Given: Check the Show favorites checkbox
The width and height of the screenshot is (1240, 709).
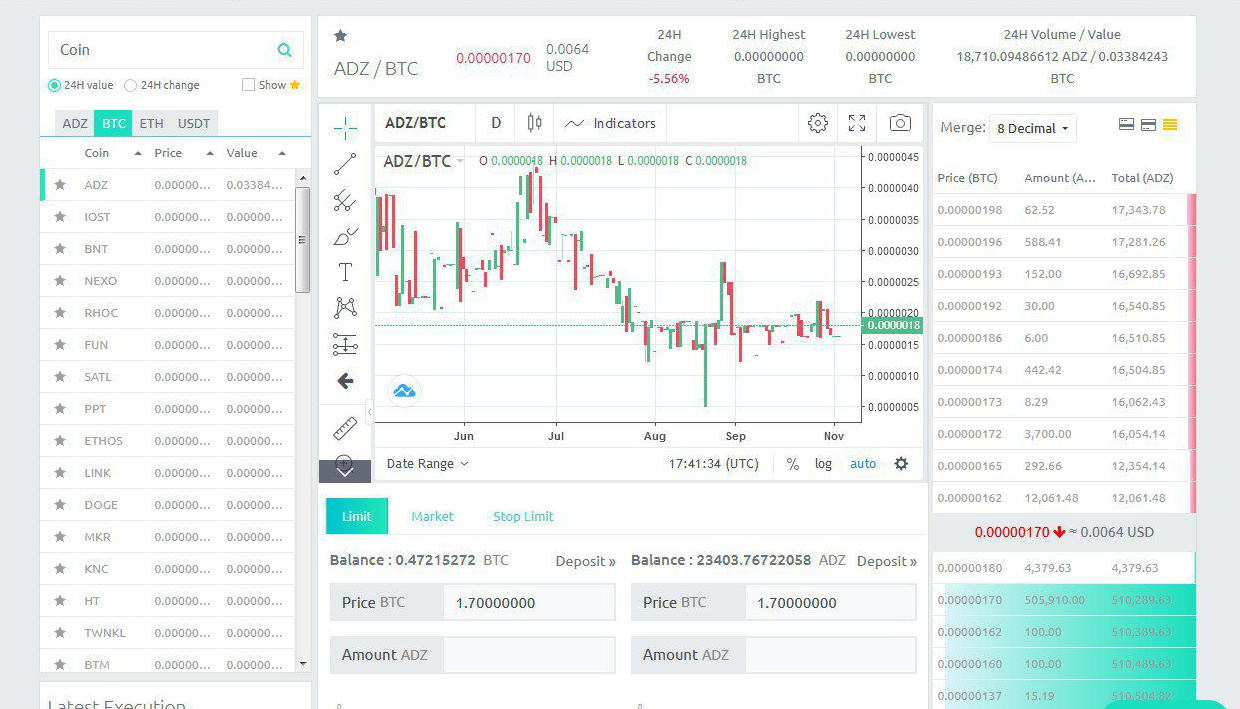Looking at the screenshot, I should point(248,85).
